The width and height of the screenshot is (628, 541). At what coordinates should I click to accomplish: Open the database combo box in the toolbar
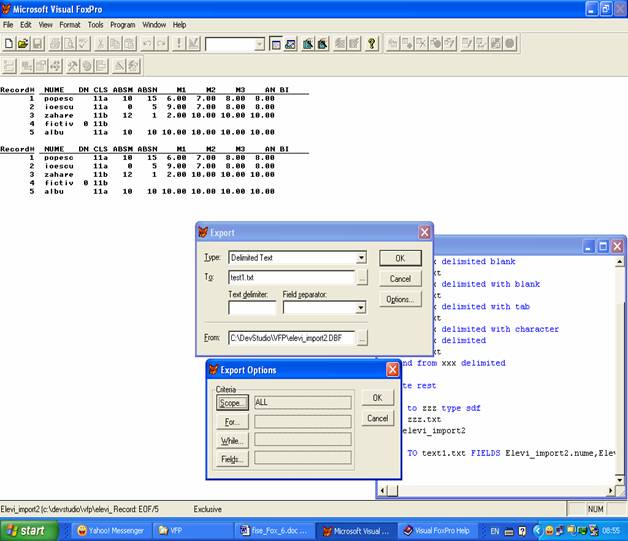(x=260, y=44)
